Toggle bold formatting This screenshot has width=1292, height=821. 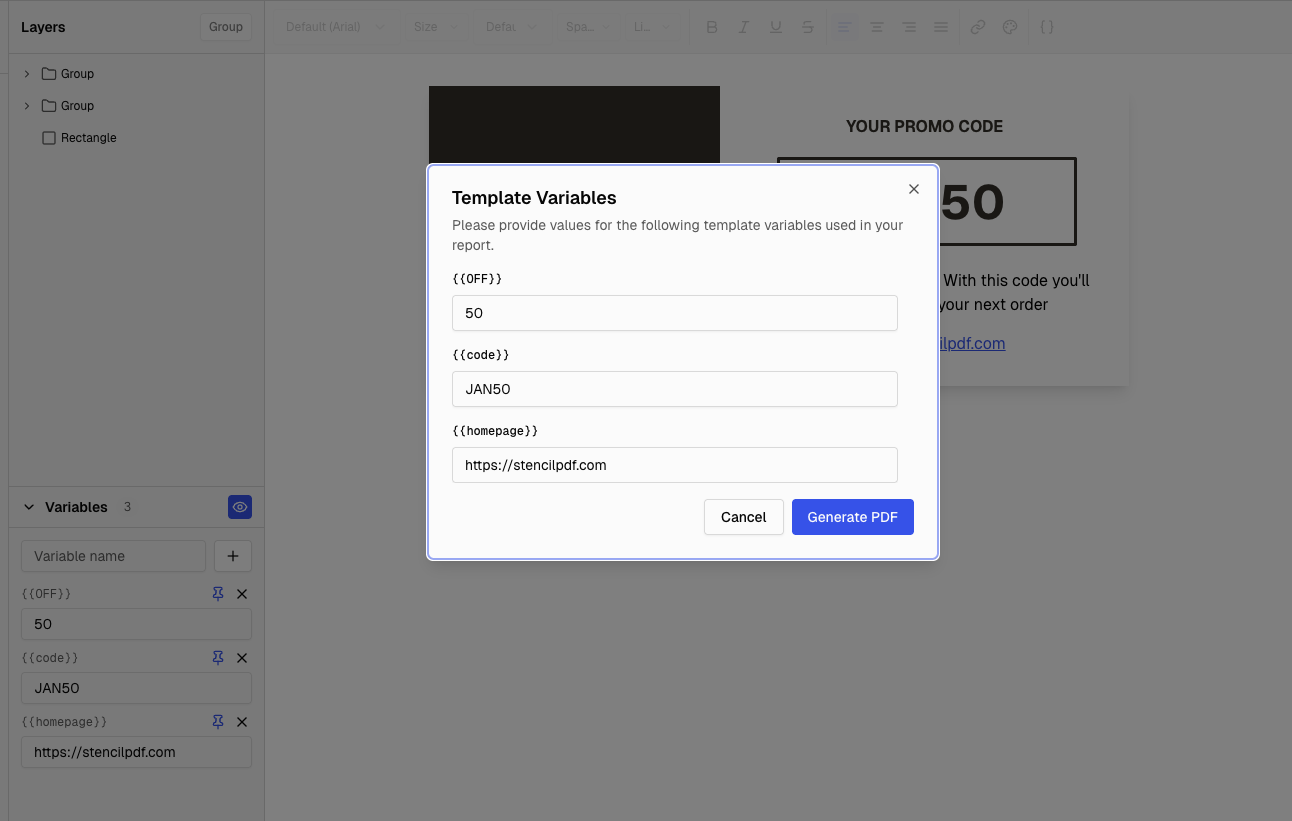pos(712,27)
